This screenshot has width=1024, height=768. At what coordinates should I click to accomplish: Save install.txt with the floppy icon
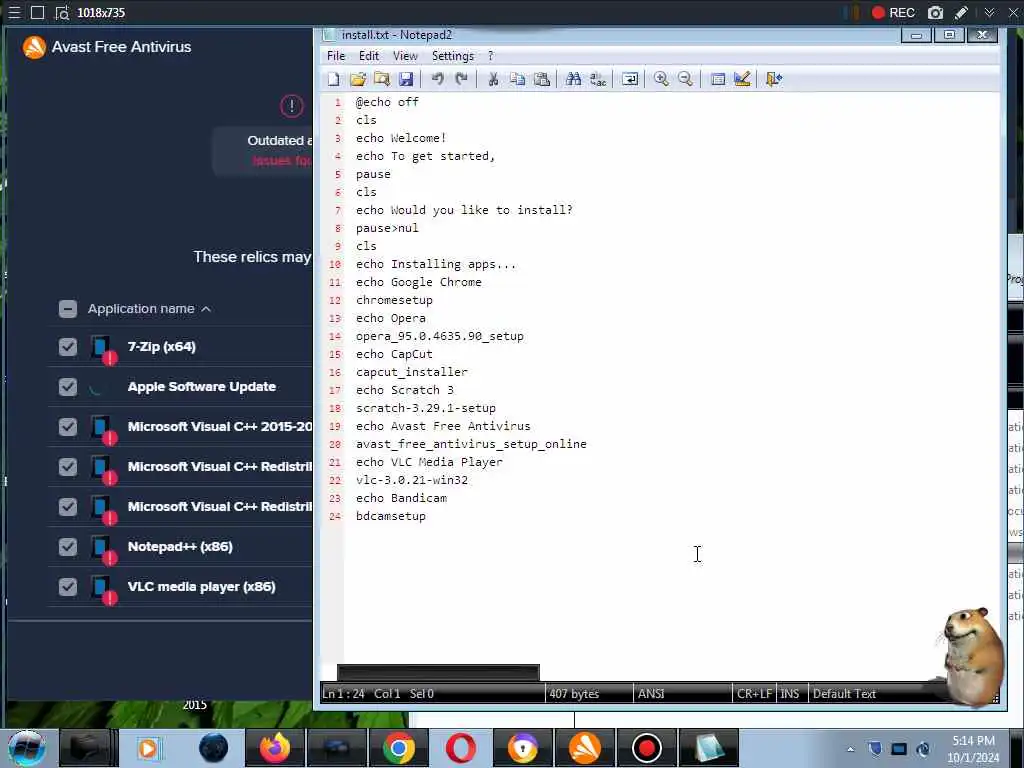pos(406,79)
